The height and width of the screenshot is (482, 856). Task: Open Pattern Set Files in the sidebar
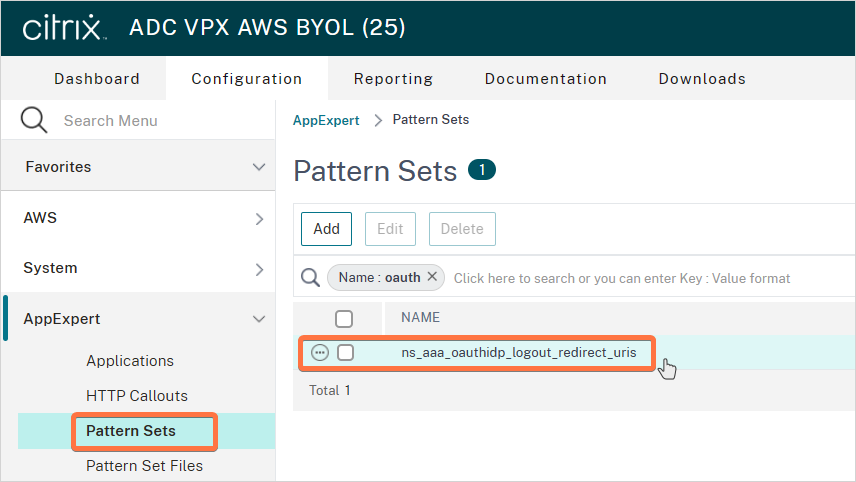(145, 466)
